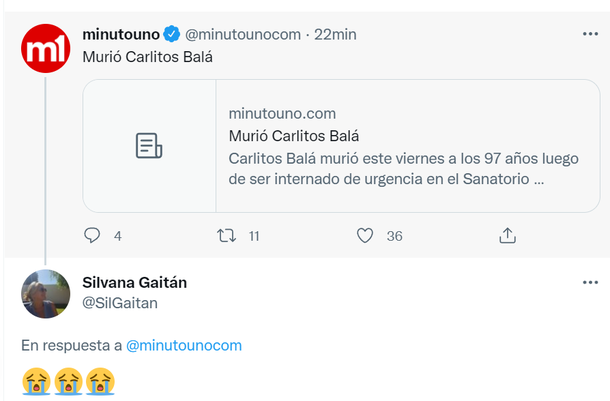Click the @SilGaitan handle
Image resolution: width=610 pixels, height=401 pixels.
click(120, 303)
